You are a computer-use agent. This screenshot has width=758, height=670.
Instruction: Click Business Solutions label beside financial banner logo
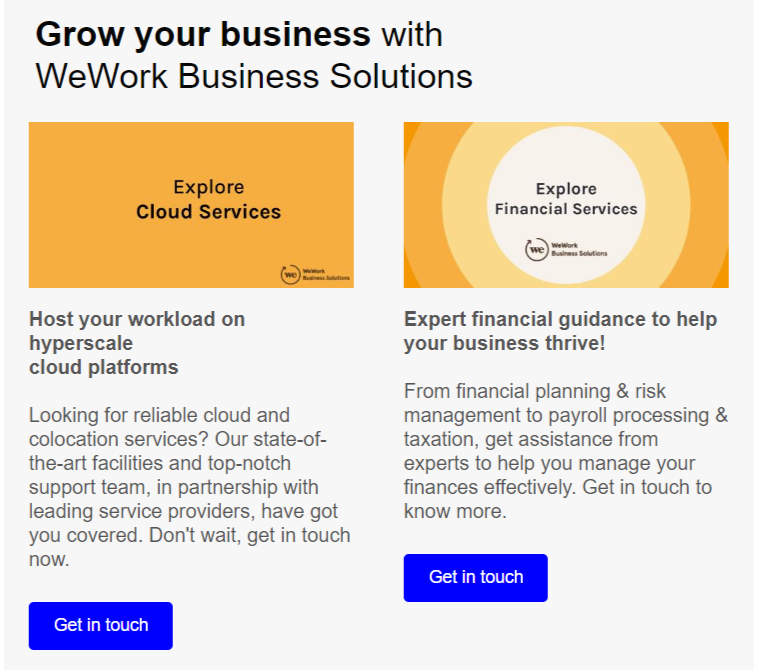pos(579,252)
